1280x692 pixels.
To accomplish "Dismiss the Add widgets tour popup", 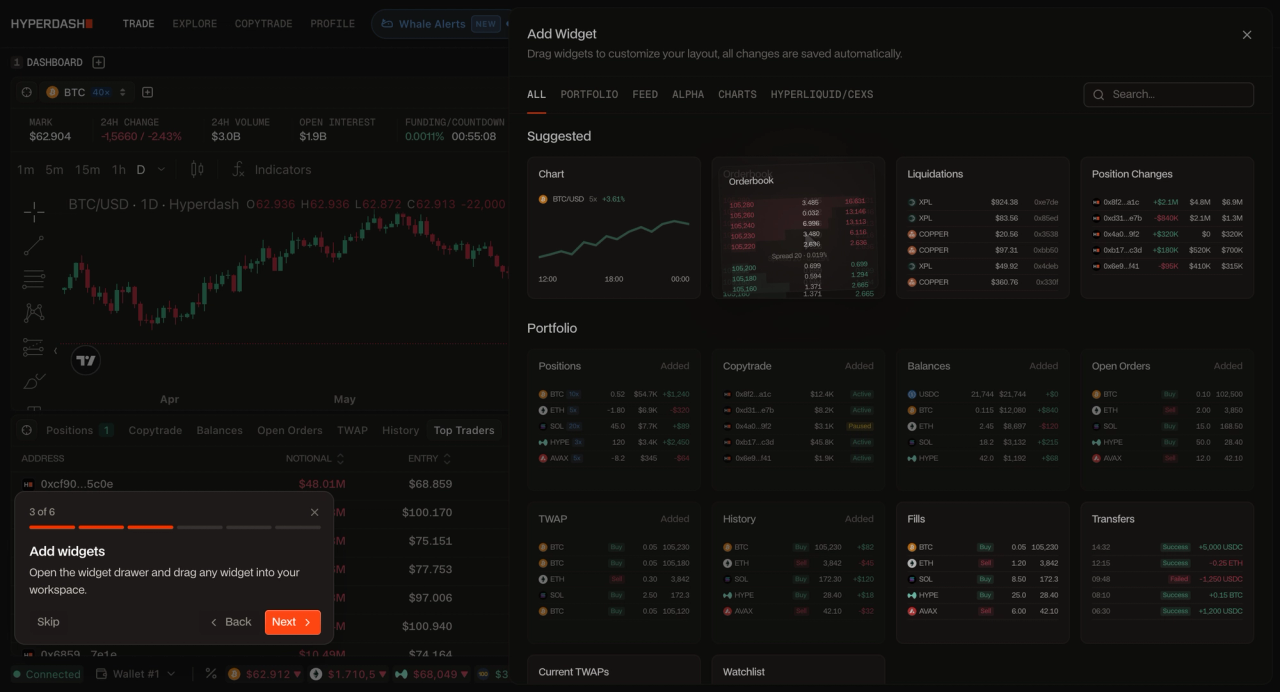I will (314, 512).
